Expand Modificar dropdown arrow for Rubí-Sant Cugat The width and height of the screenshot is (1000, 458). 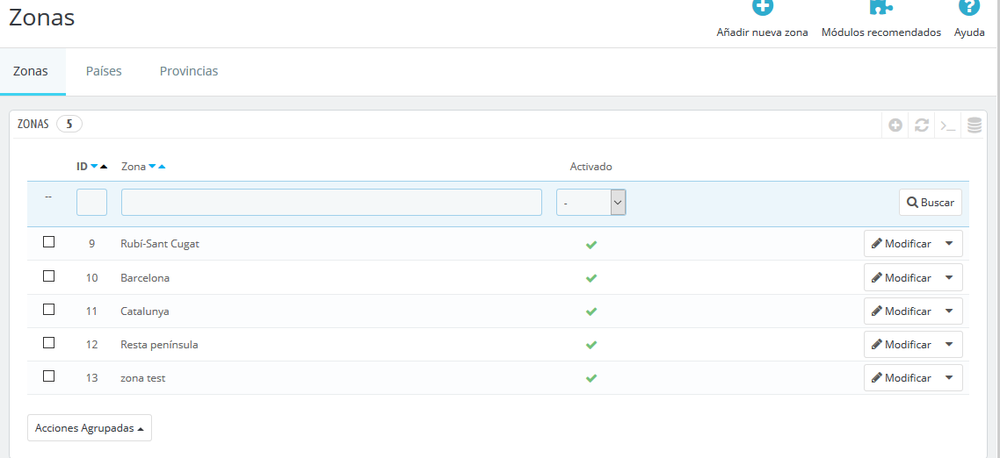pos(949,243)
